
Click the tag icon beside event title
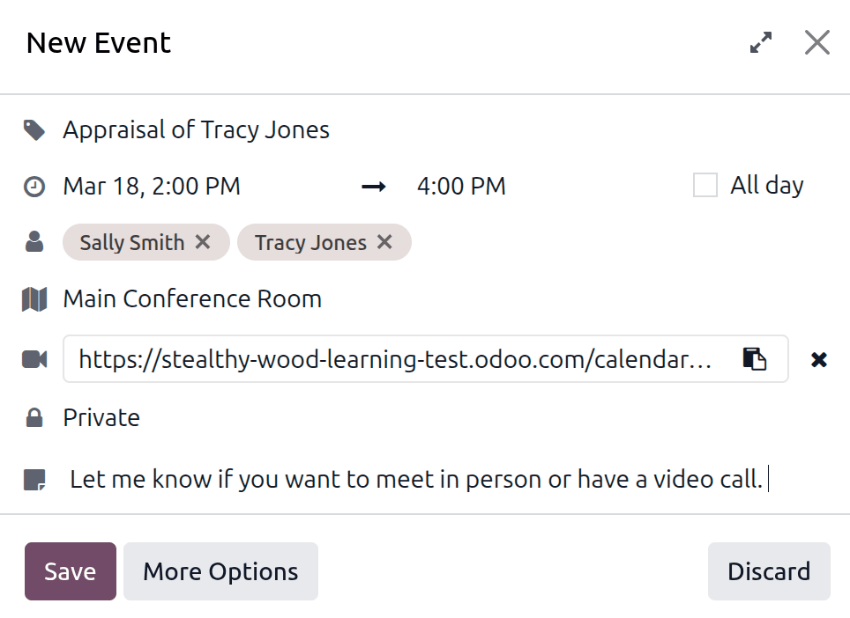click(x=35, y=130)
